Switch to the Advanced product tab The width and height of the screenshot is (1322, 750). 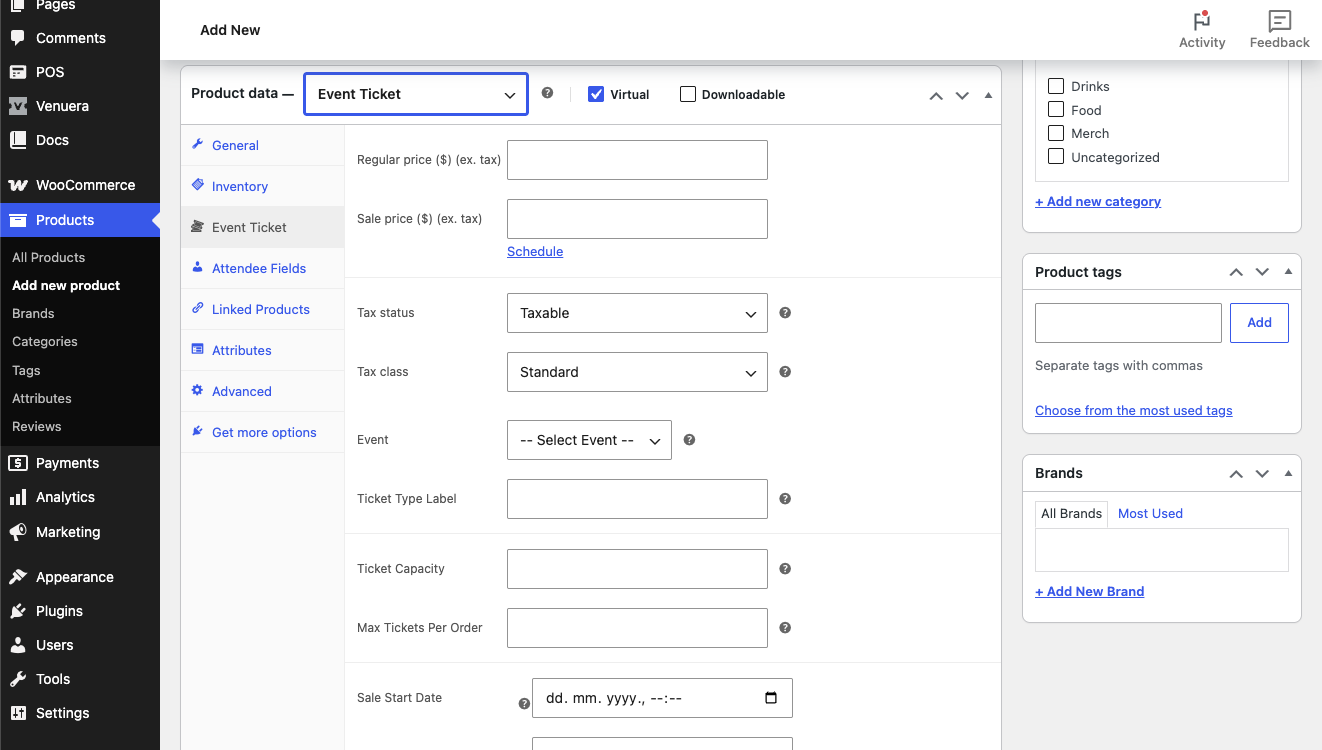click(x=262, y=391)
